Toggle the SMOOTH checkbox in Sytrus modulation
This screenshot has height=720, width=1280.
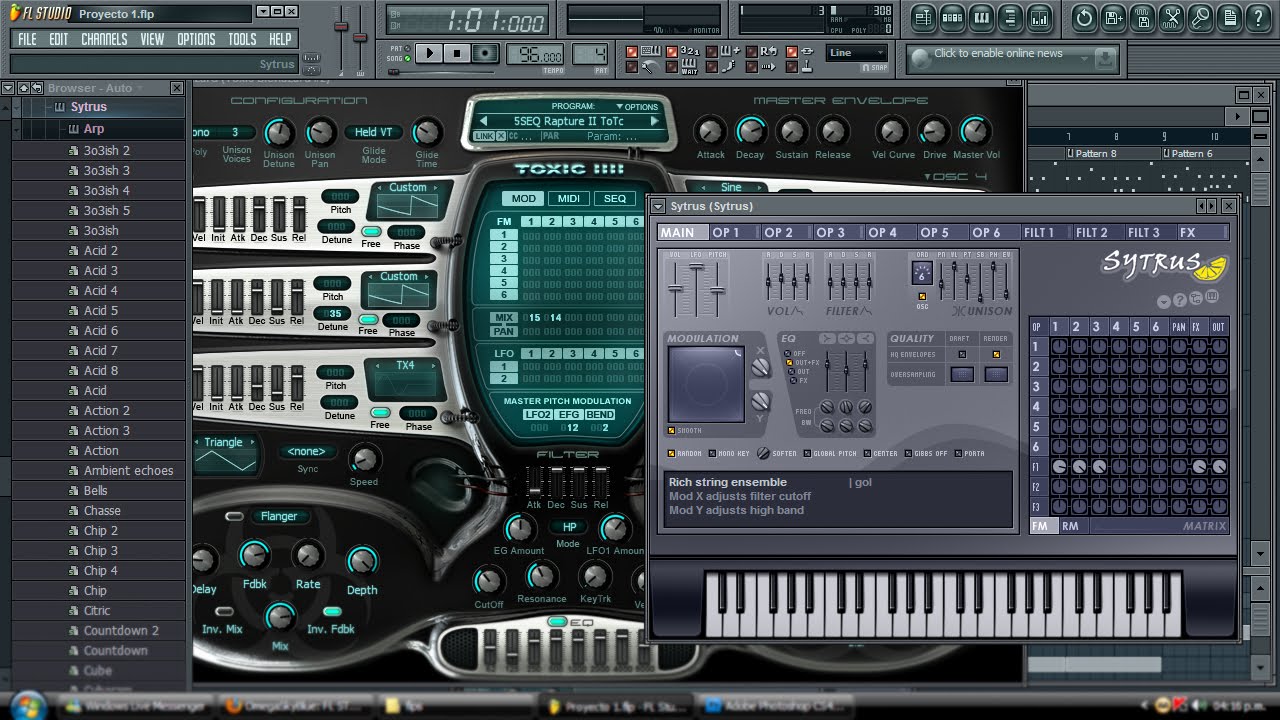(671, 430)
